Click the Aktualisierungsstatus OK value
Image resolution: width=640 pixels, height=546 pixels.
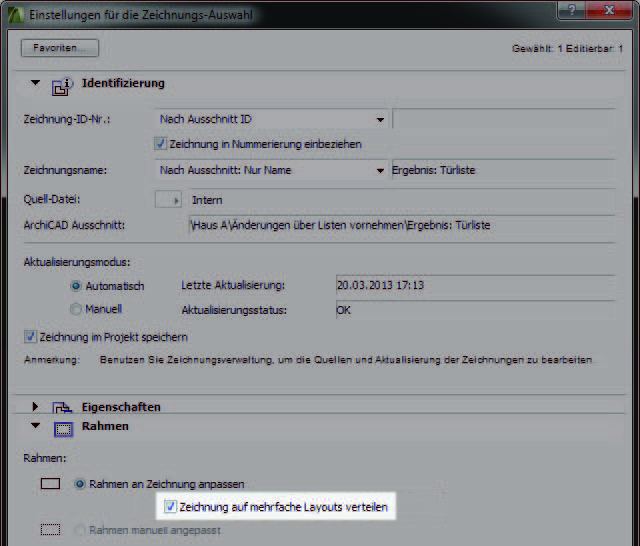coord(476,310)
